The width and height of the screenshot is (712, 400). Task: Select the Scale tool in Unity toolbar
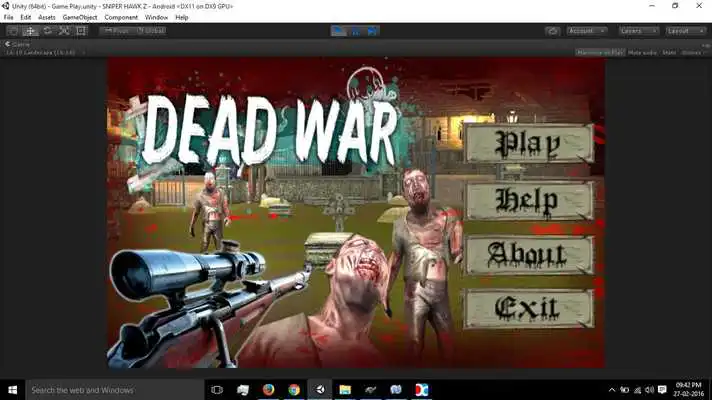coord(64,31)
